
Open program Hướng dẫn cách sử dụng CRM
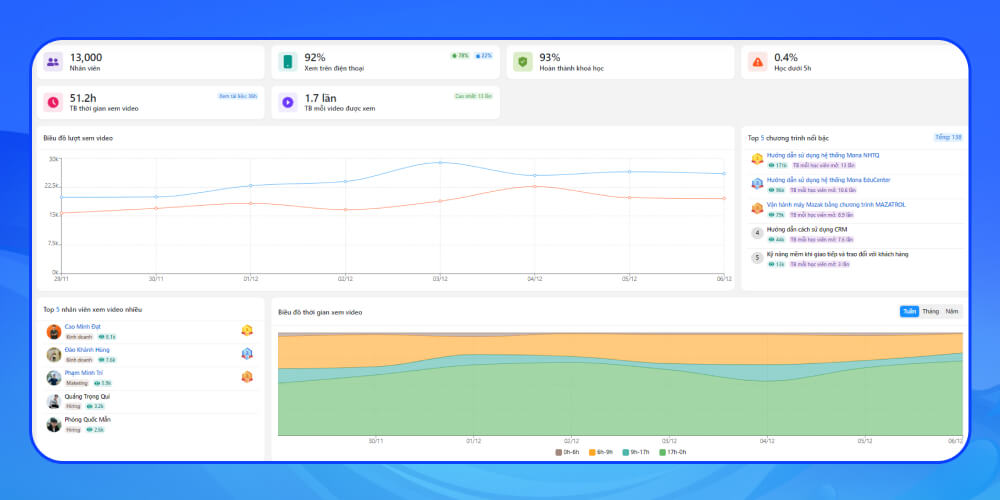(x=807, y=229)
